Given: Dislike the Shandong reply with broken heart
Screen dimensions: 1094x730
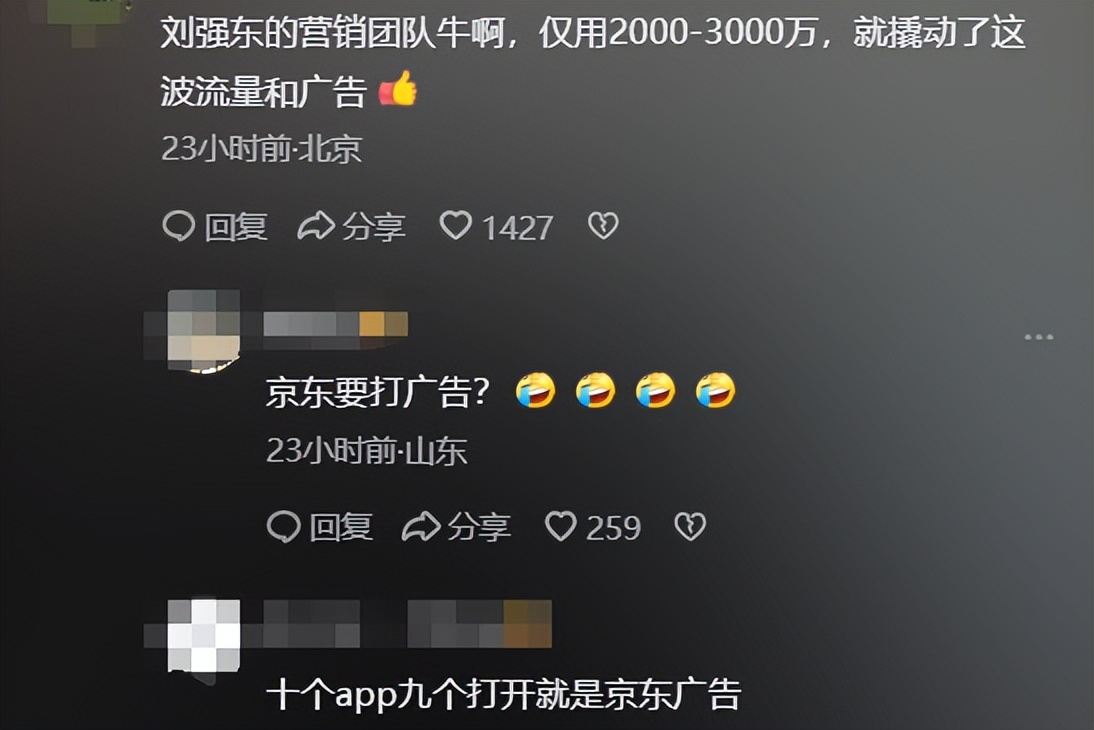Looking at the screenshot, I should coord(690,526).
